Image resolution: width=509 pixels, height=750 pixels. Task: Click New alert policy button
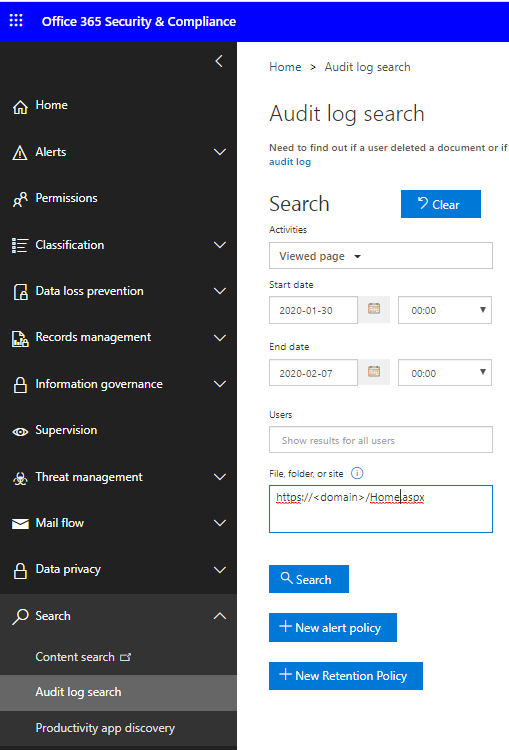point(332,627)
